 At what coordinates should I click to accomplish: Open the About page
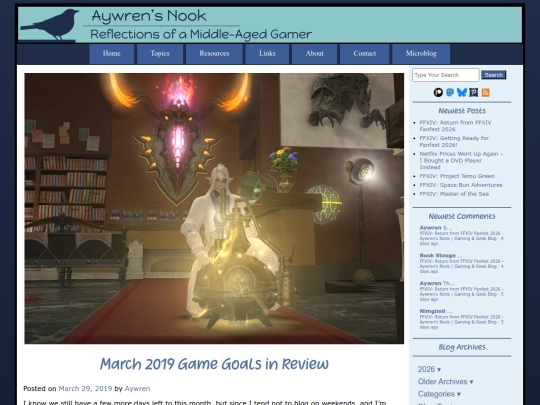[x=314, y=54]
